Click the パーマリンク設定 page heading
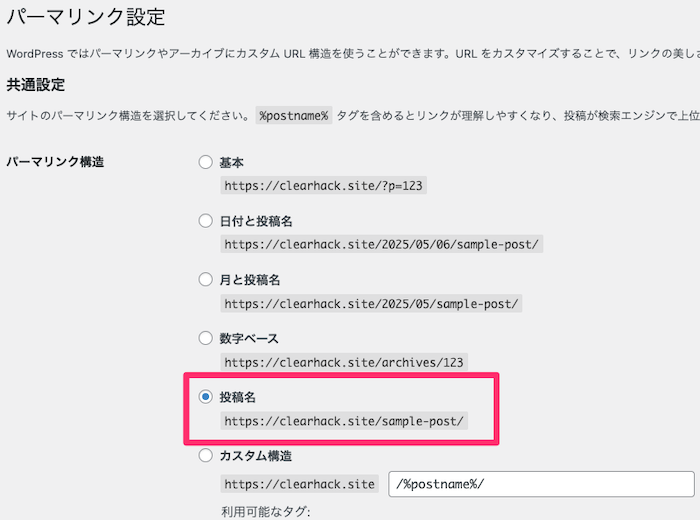This screenshot has width=700, height=520. pyautogui.click(x=86, y=17)
